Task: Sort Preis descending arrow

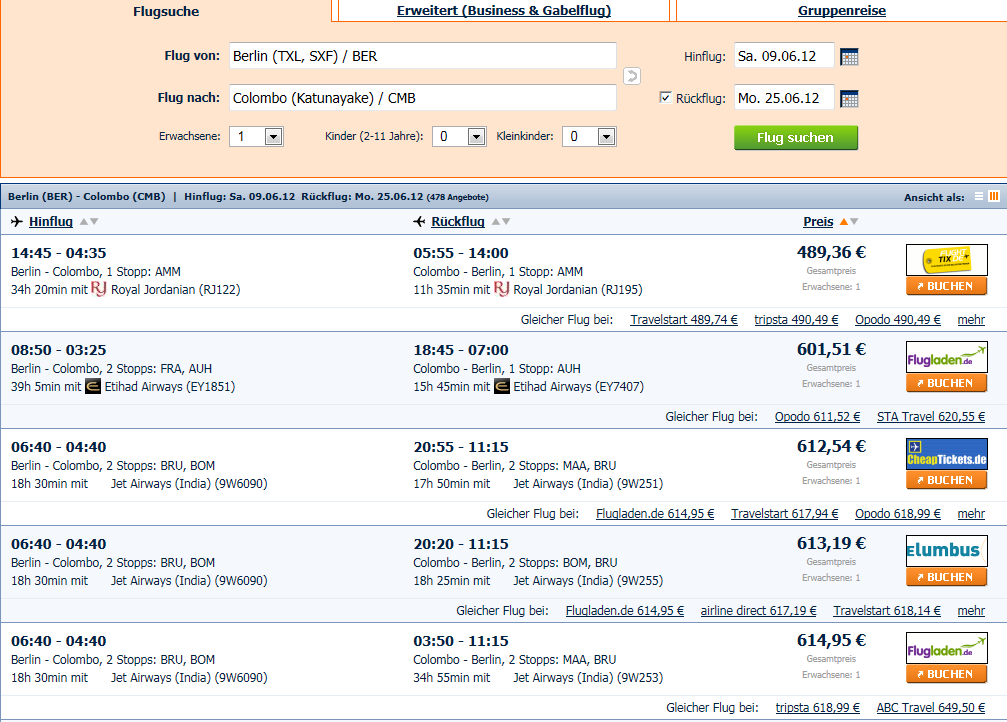Action: click(x=854, y=222)
